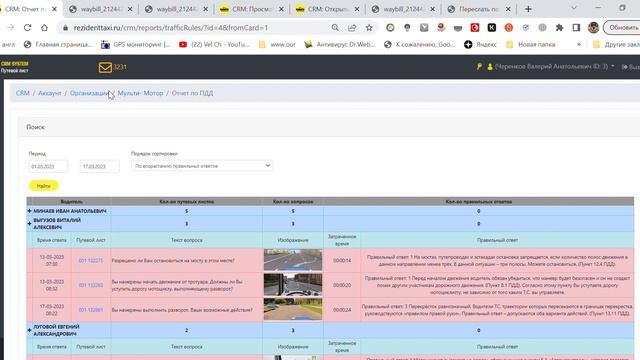
Task: Click the period start date field
Action: click(x=48, y=167)
